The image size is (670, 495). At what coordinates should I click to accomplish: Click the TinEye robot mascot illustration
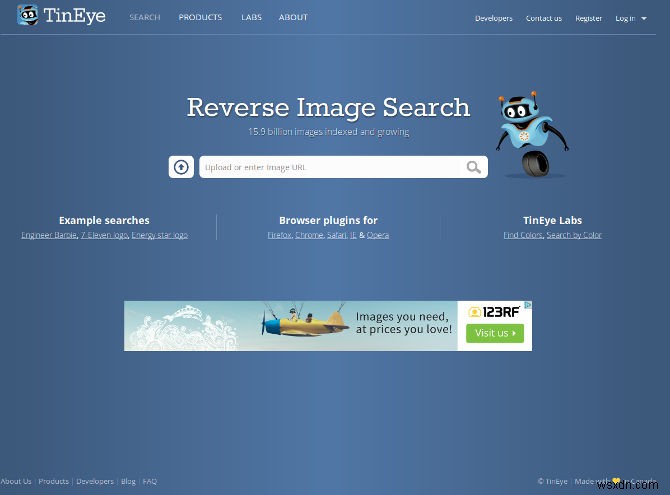coord(532,134)
